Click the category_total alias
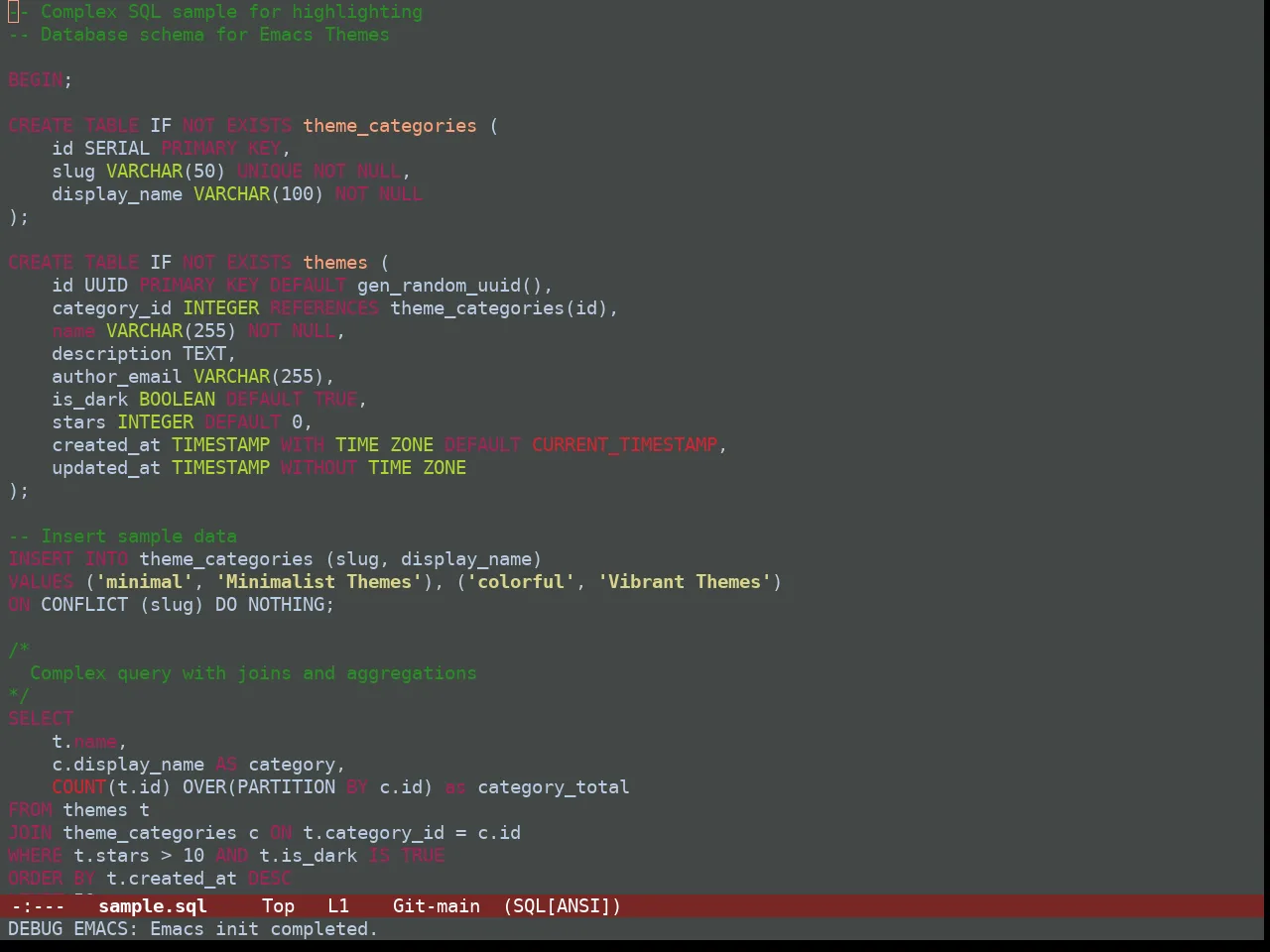This screenshot has width=1270, height=952. tap(554, 787)
